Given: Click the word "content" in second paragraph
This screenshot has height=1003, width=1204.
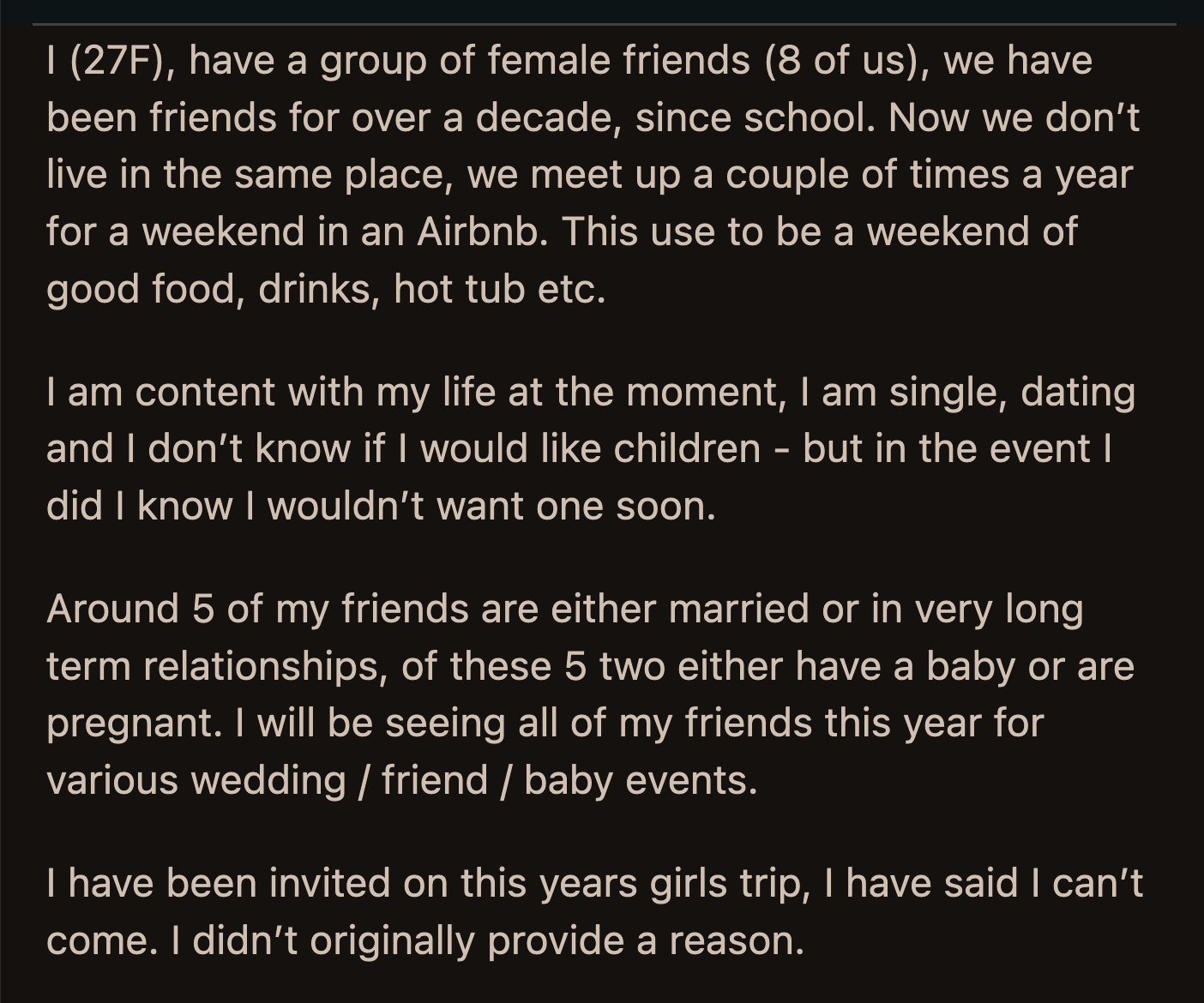Looking at the screenshot, I should pos(204,392).
